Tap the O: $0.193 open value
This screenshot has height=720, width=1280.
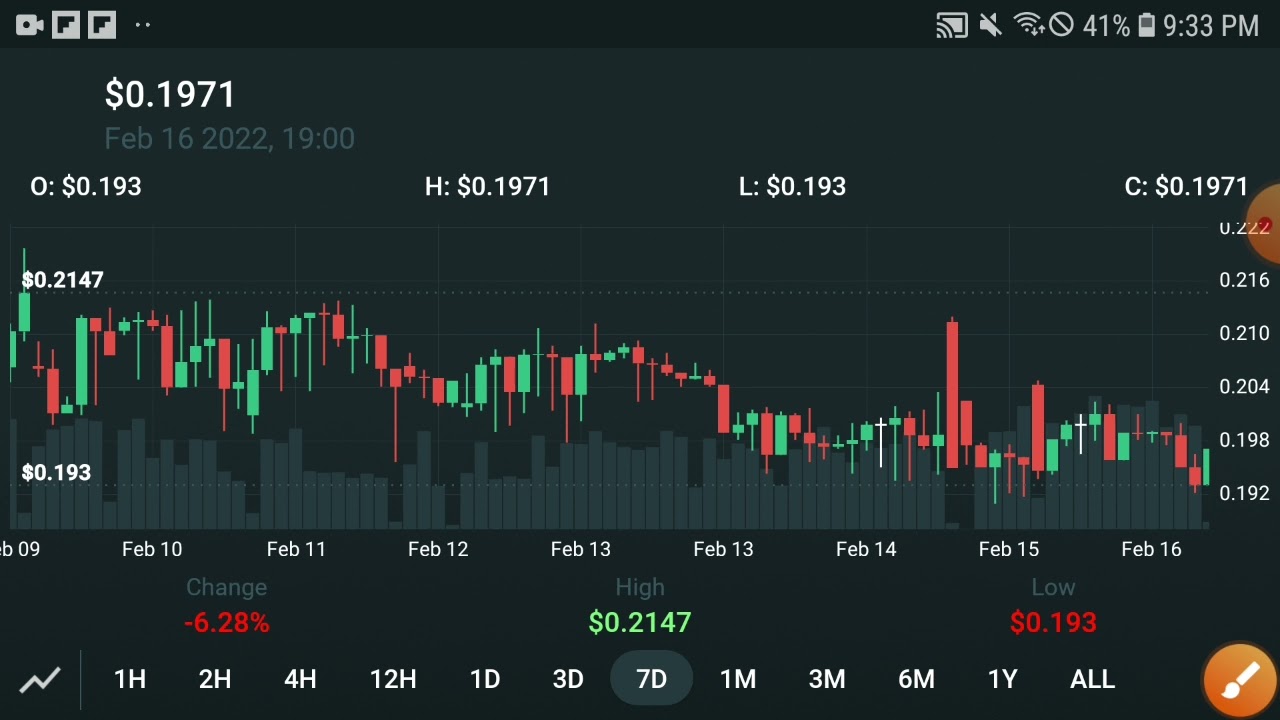coord(86,187)
